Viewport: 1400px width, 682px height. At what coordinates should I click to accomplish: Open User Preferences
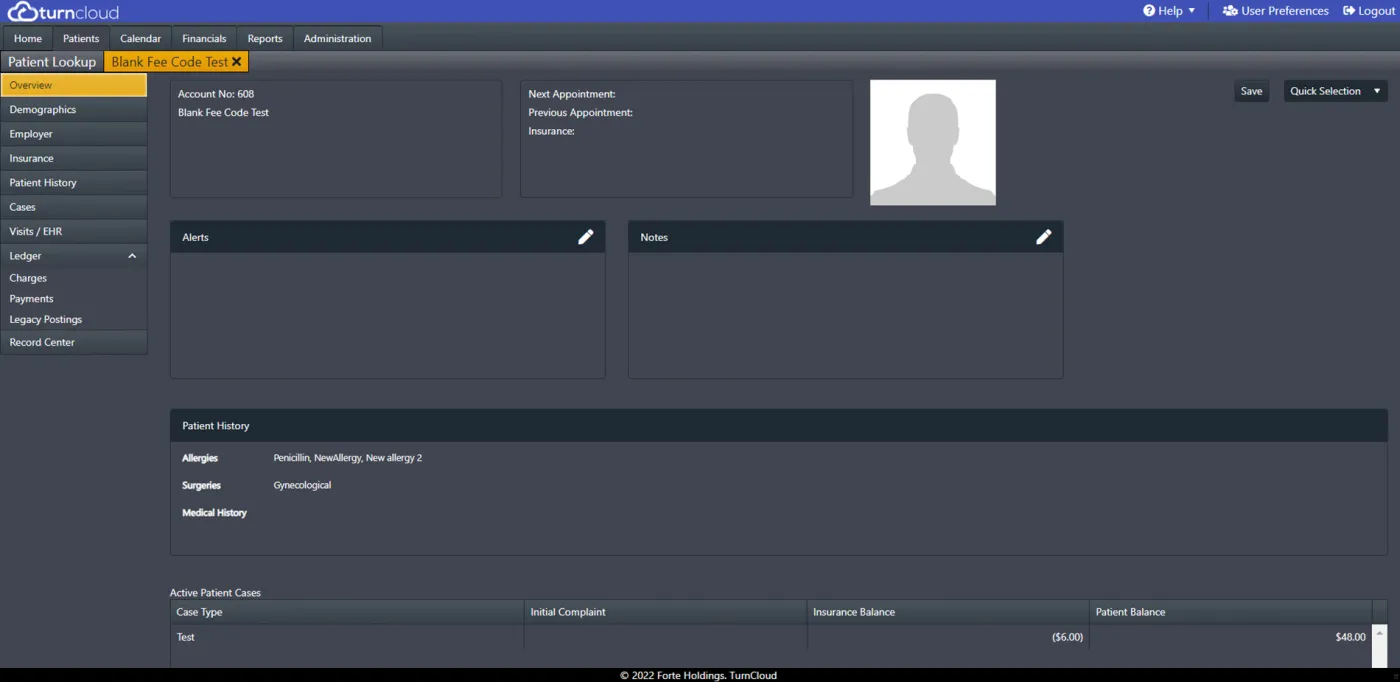[1276, 11]
